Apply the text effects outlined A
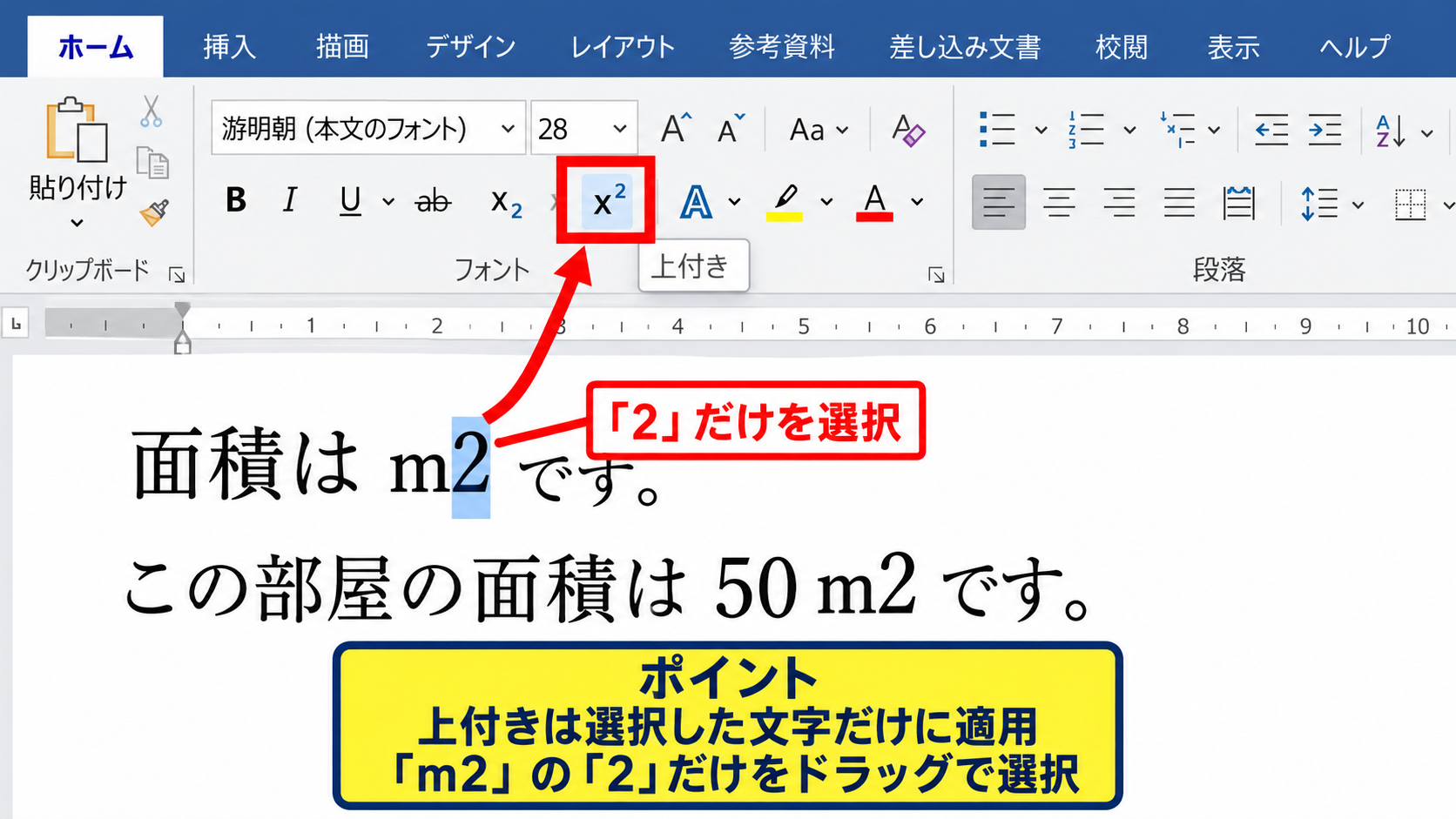The height and width of the screenshot is (819, 1456). (696, 202)
